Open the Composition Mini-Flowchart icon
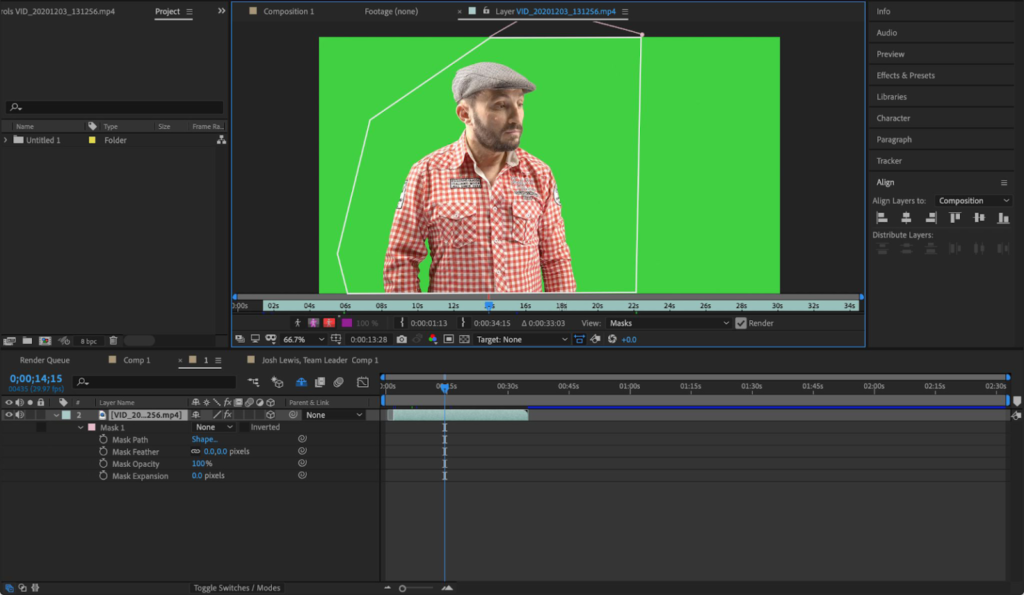 tap(255, 382)
